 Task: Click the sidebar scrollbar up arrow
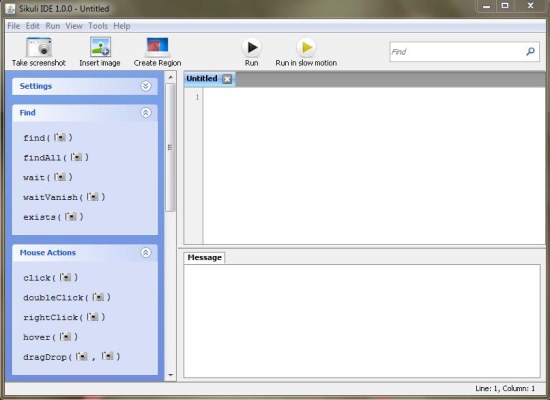click(170, 77)
